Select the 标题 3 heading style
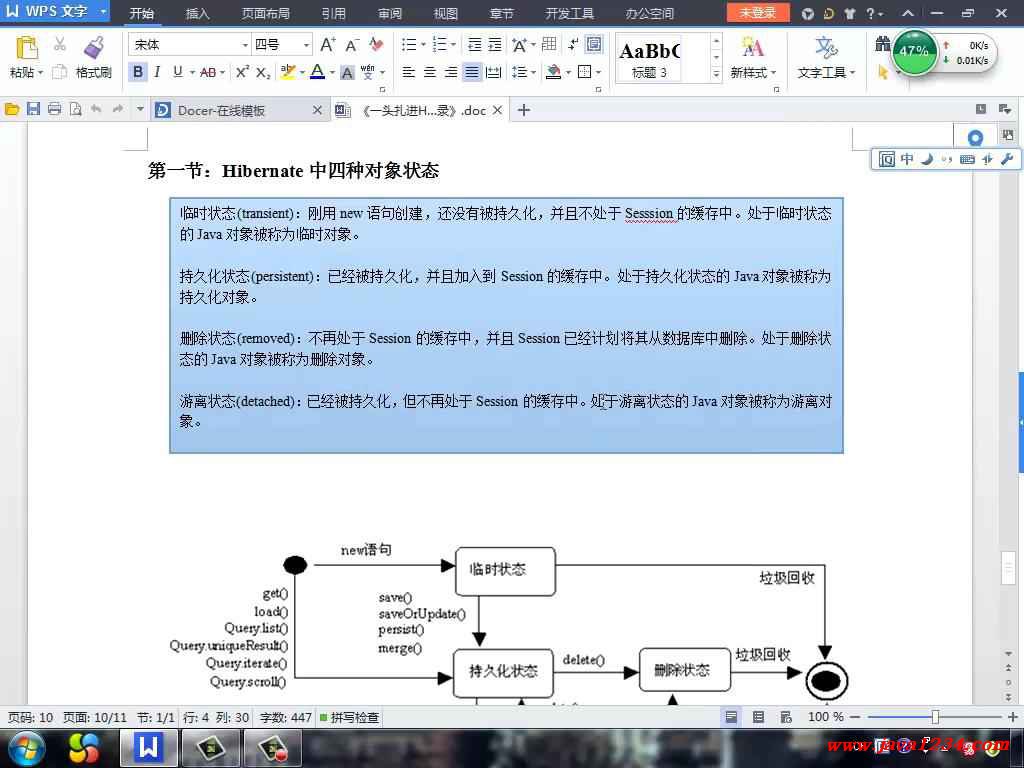Image resolution: width=1024 pixels, height=768 pixels. click(650, 58)
